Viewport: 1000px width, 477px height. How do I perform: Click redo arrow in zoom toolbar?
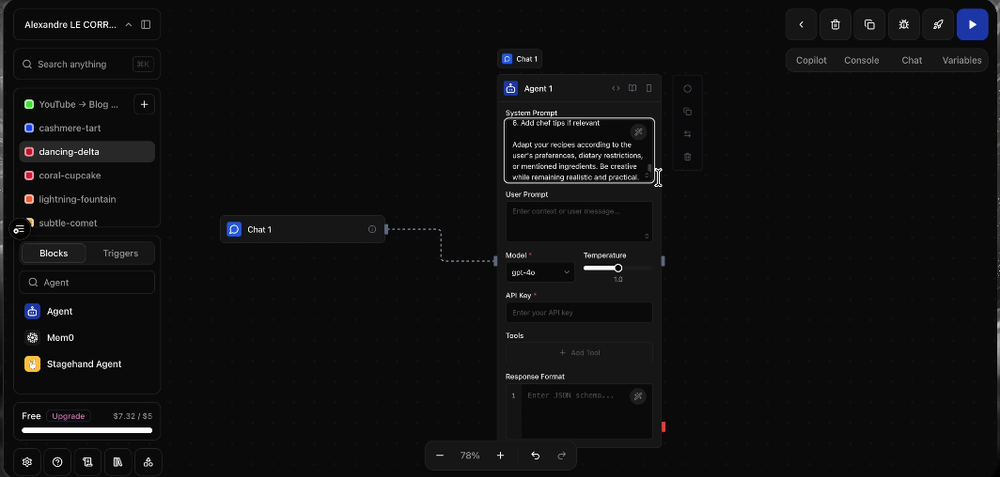tap(562, 455)
